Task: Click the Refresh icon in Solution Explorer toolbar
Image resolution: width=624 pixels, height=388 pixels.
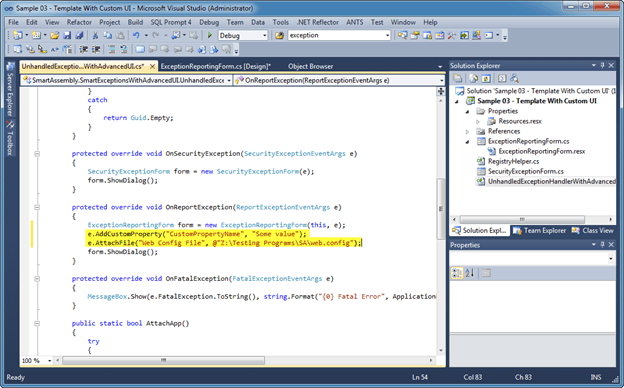Action: (x=486, y=78)
